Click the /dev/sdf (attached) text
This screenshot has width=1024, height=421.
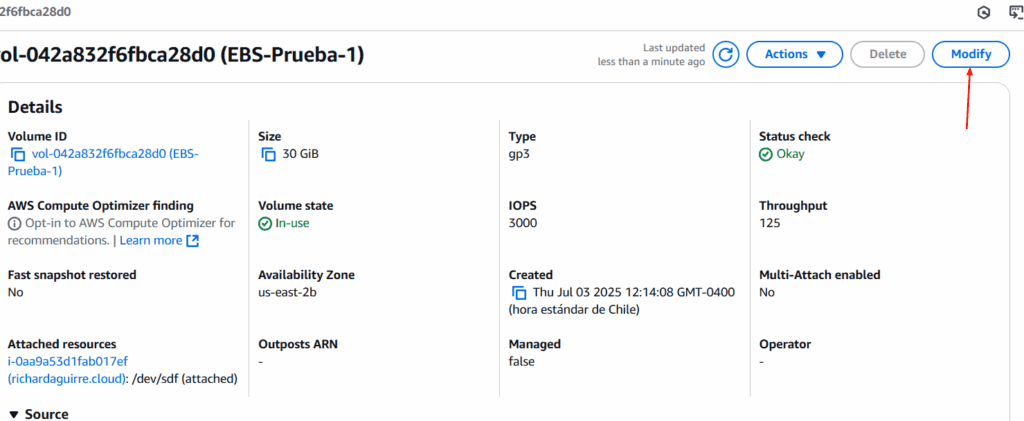185,379
